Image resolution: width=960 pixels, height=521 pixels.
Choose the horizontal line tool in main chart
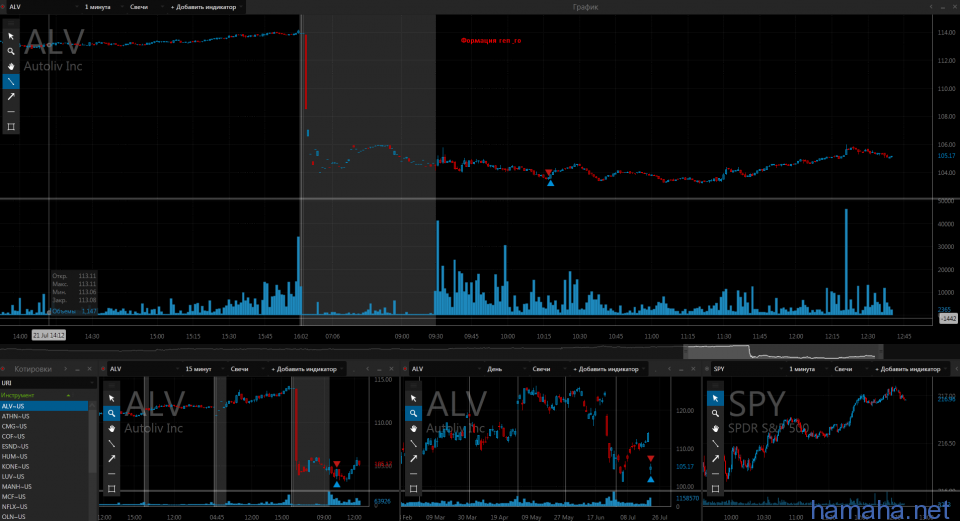click(11, 112)
